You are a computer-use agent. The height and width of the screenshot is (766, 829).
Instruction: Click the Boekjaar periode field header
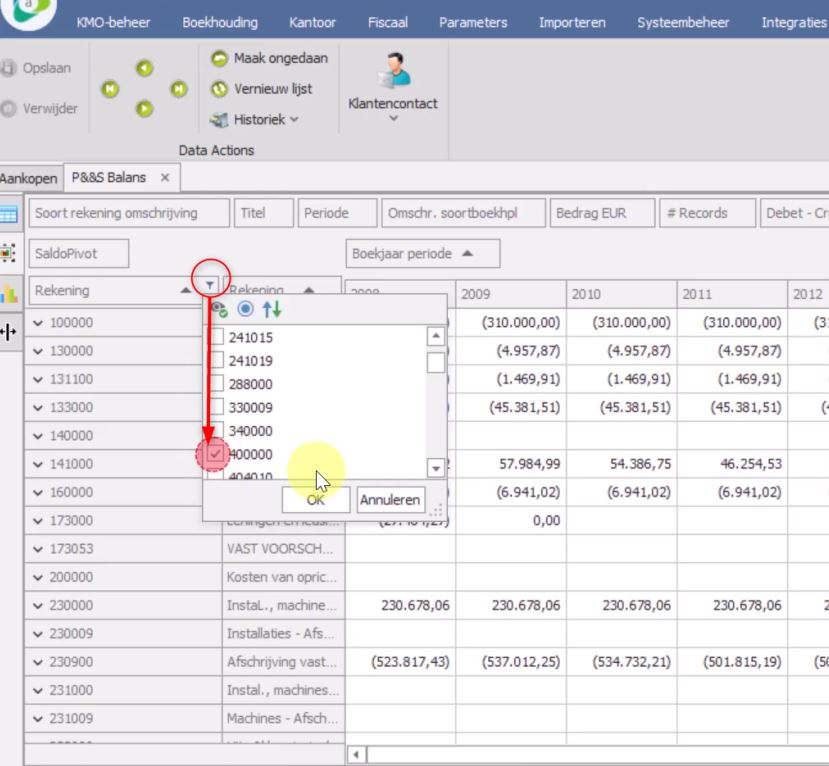pyautogui.click(x=423, y=254)
